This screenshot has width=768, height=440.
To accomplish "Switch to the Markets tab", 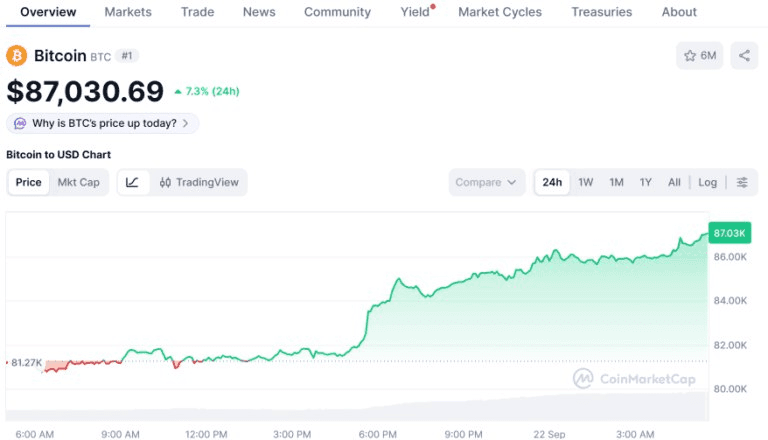I will [x=128, y=12].
